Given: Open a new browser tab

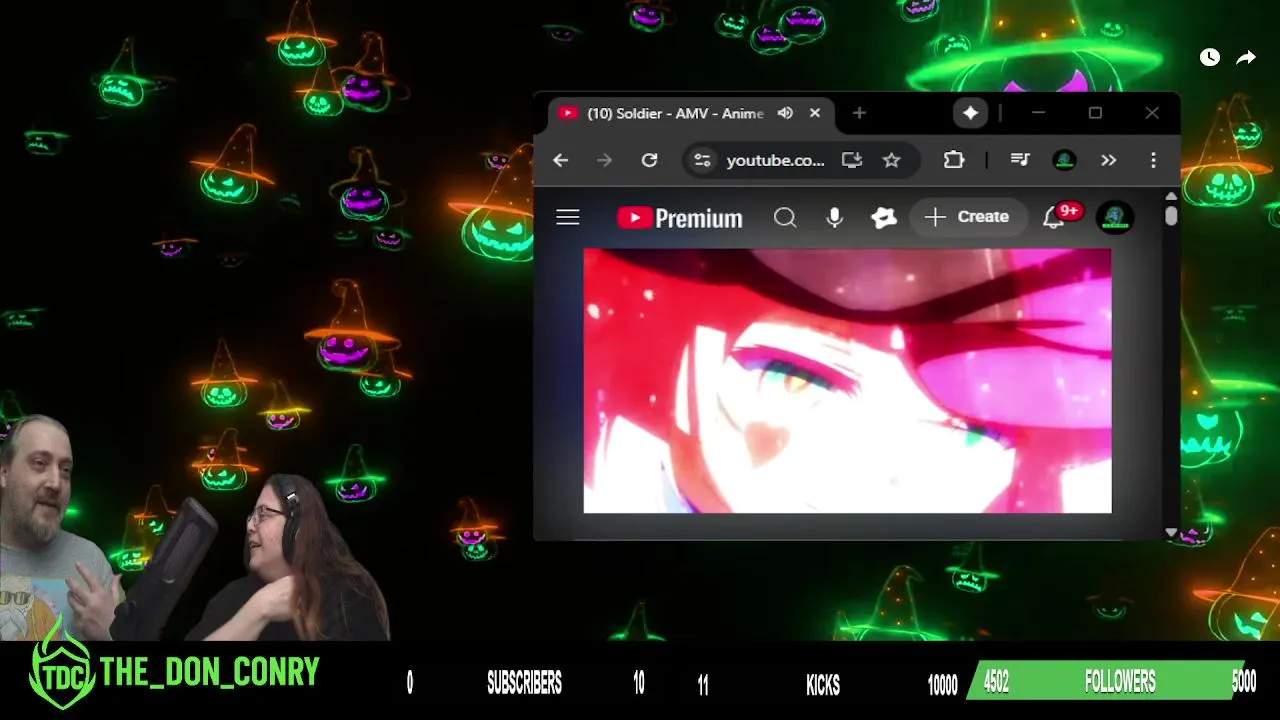Looking at the screenshot, I should click(x=859, y=113).
